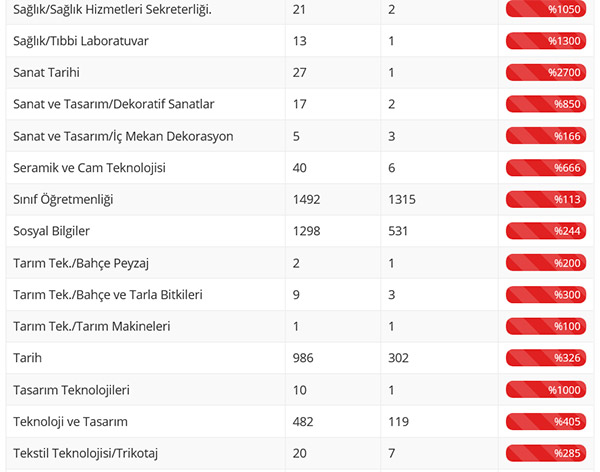Click the %1000 Tasarım Teknolojileri bar
Screen dimensions: 600x472
546,390
